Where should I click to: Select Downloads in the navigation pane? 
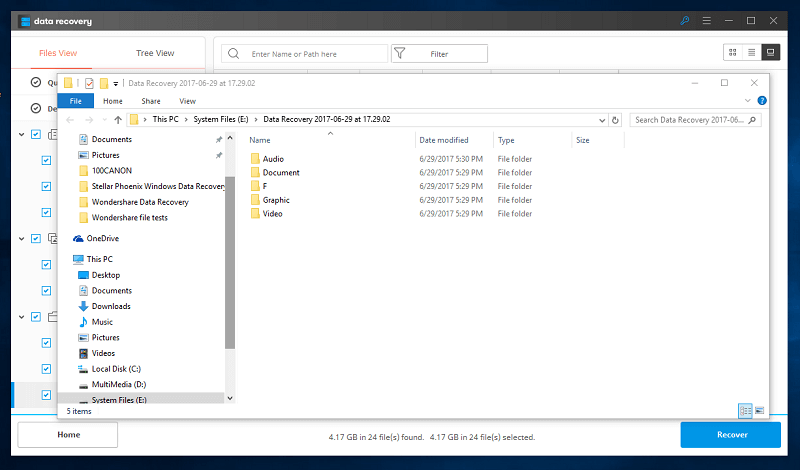pos(111,306)
